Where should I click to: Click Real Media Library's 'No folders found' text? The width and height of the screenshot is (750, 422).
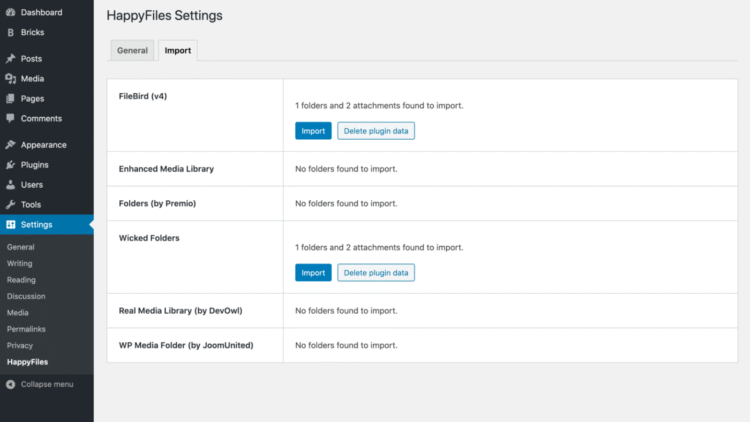[x=346, y=311]
